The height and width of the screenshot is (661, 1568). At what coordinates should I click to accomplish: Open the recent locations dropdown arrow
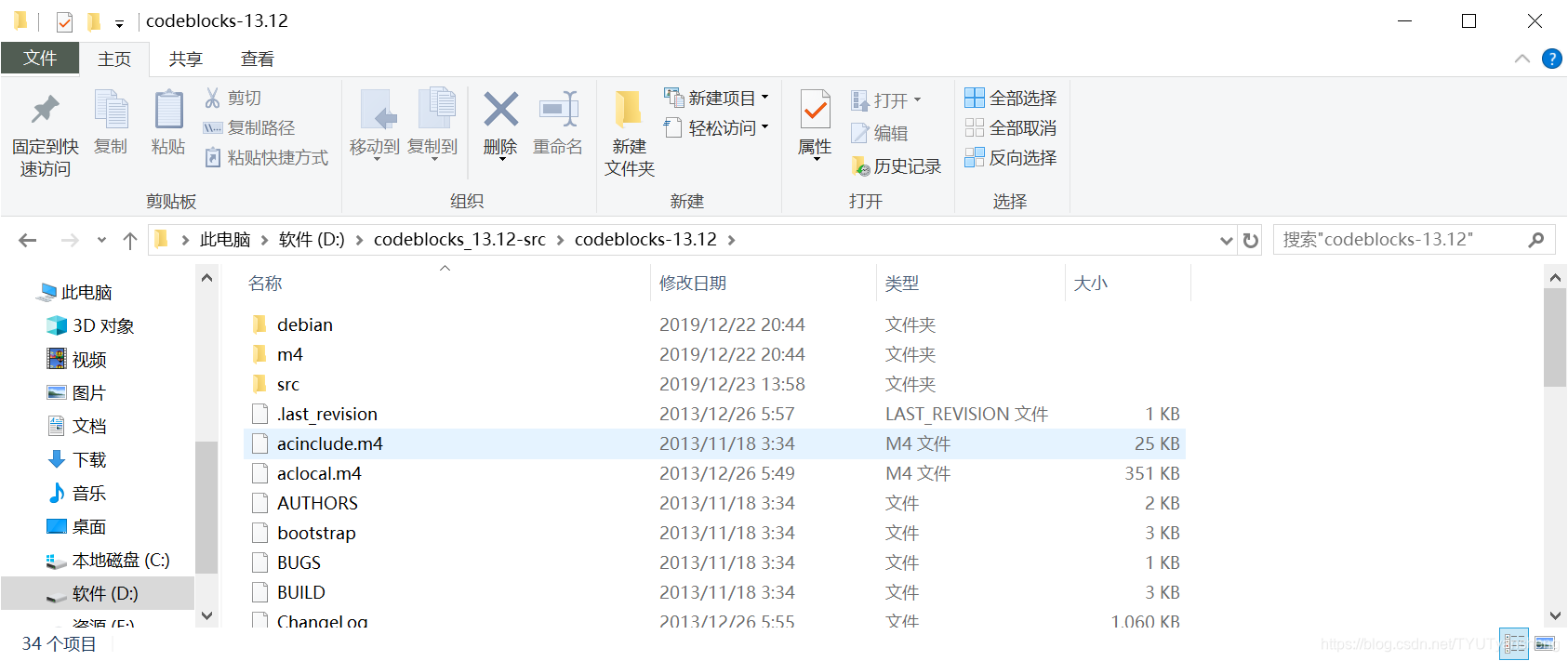(101, 240)
